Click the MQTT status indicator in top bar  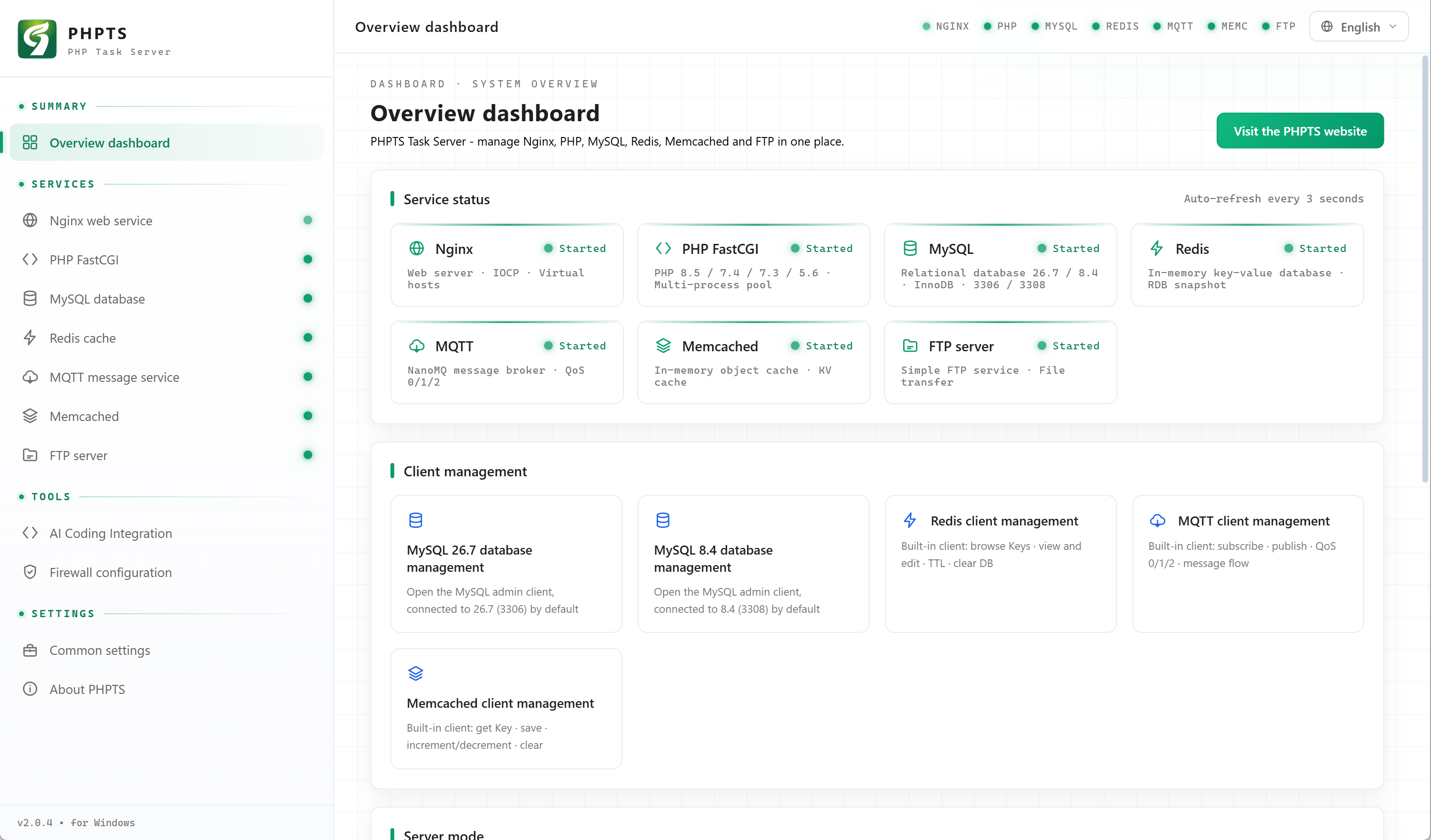[x=1173, y=26]
